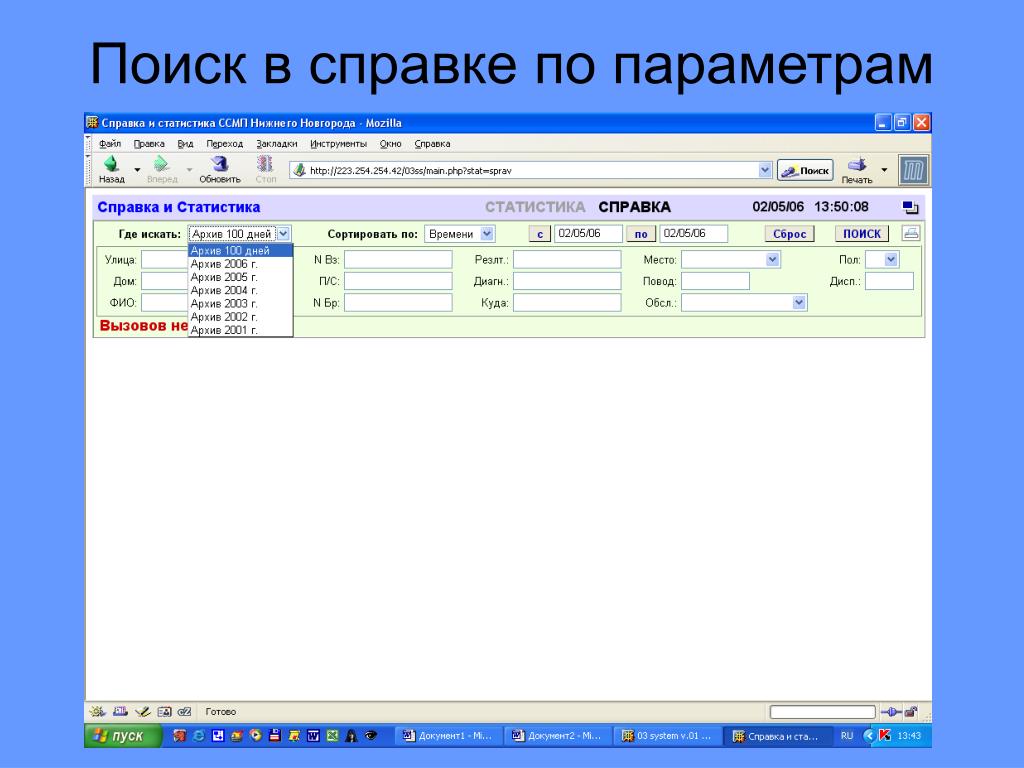Image resolution: width=1024 pixels, height=768 pixels.
Task: Expand the Место dropdown
Action: pyautogui.click(x=731, y=259)
